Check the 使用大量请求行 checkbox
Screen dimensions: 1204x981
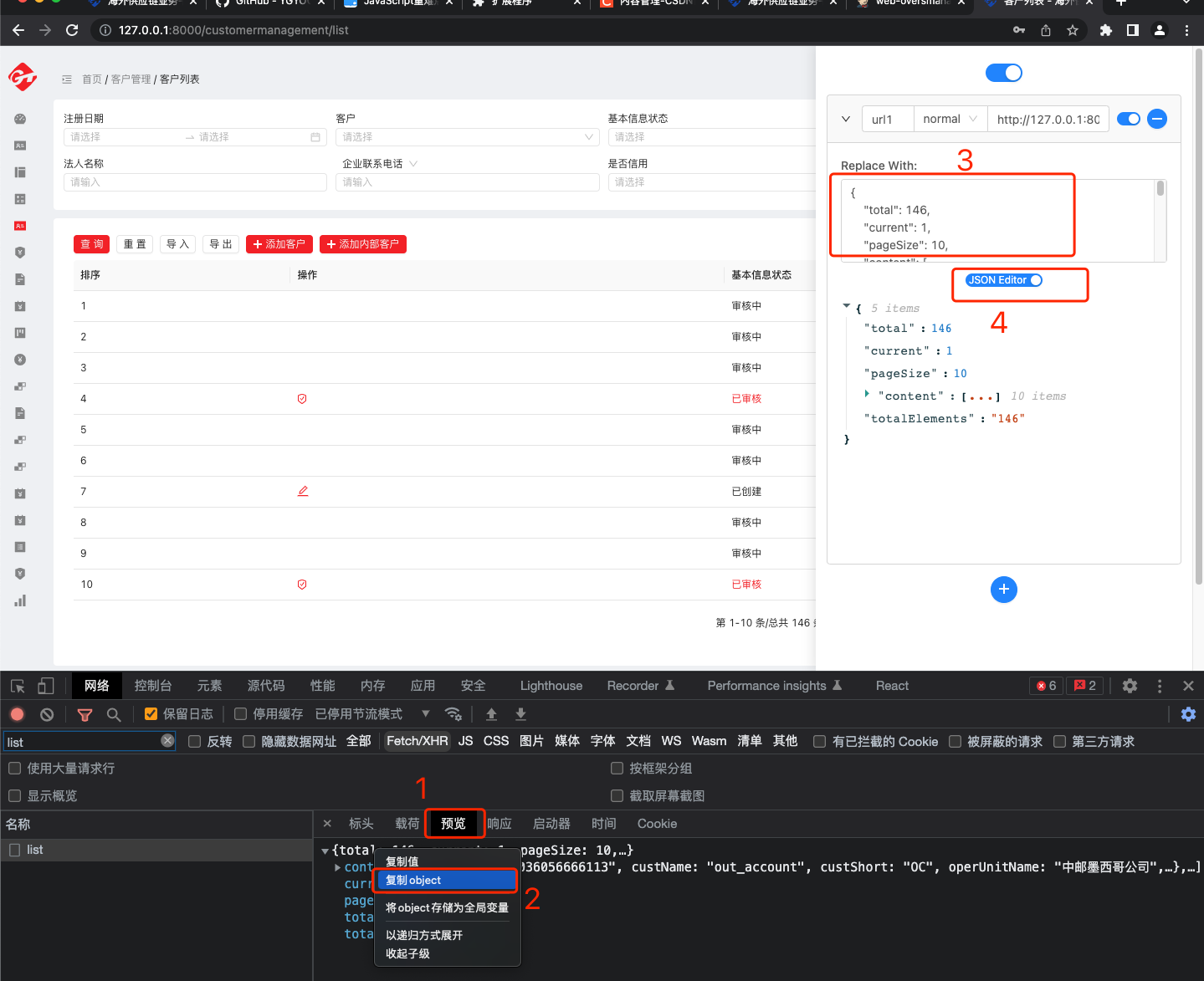tap(14, 769)
